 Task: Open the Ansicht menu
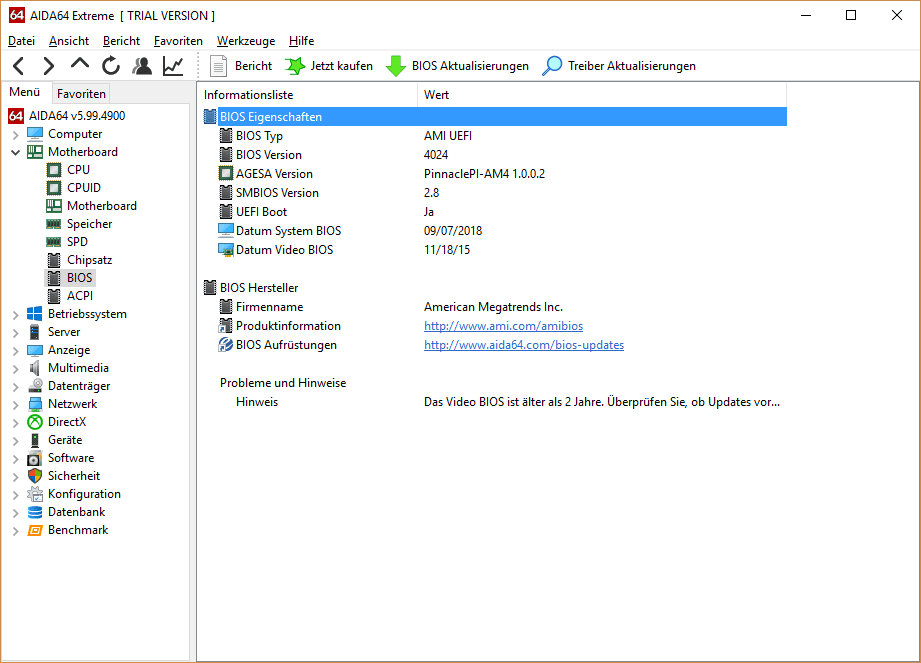(69, 41)
